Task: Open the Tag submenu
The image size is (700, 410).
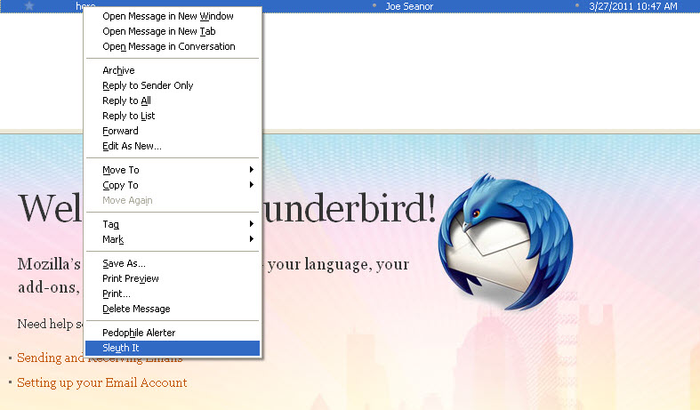Action: [172, 224]
